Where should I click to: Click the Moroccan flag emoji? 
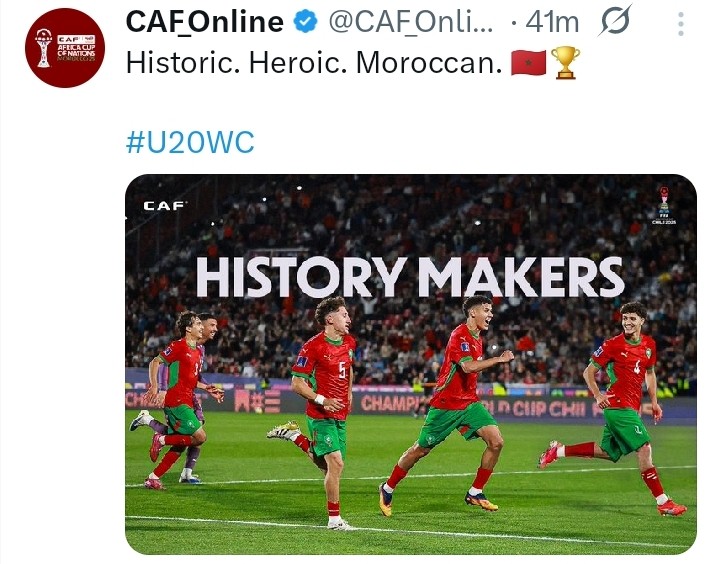pyautogui.click(x=527, y=64)
